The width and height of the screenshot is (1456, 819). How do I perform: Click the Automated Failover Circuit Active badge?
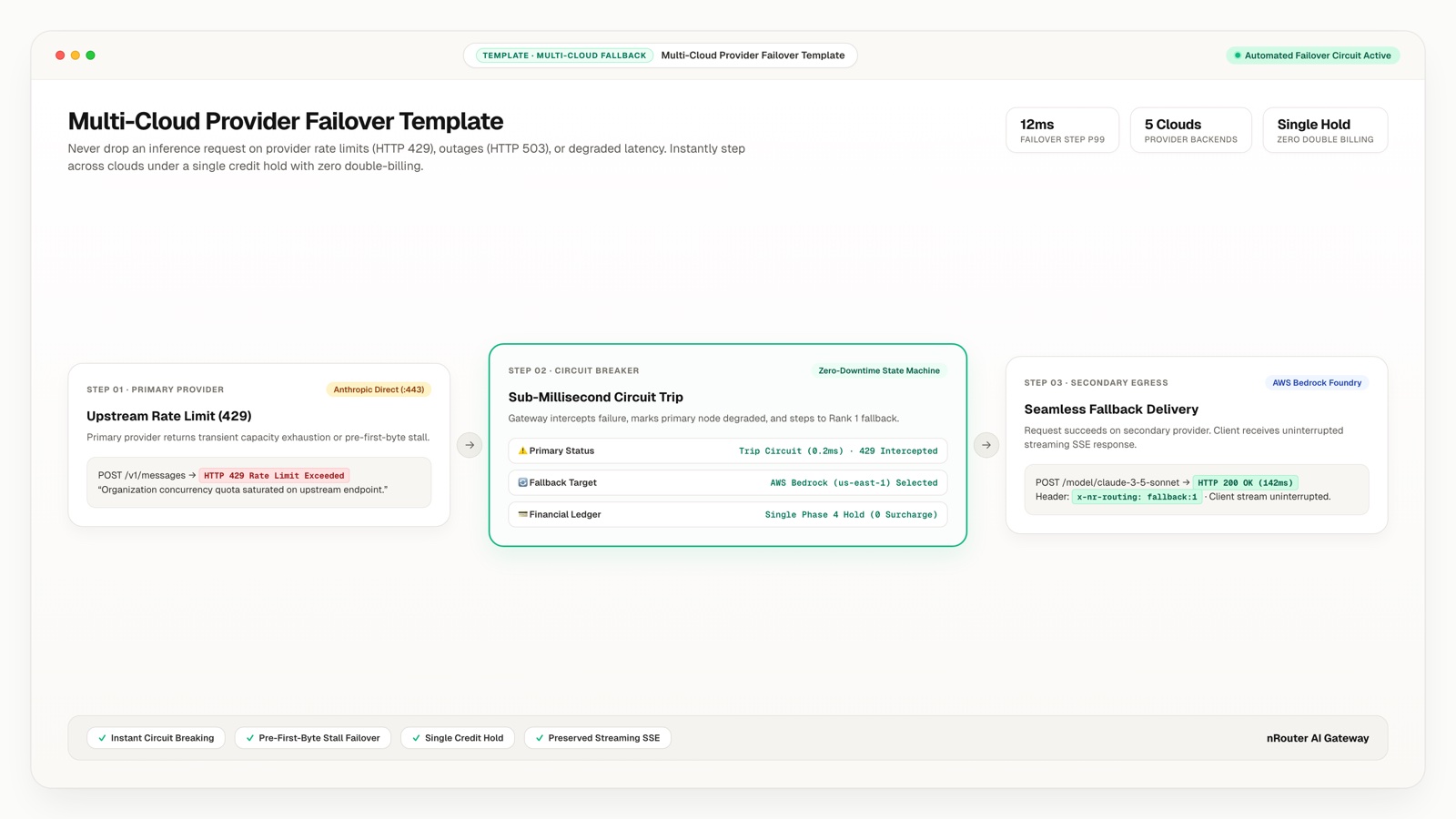coord(1312,56)
